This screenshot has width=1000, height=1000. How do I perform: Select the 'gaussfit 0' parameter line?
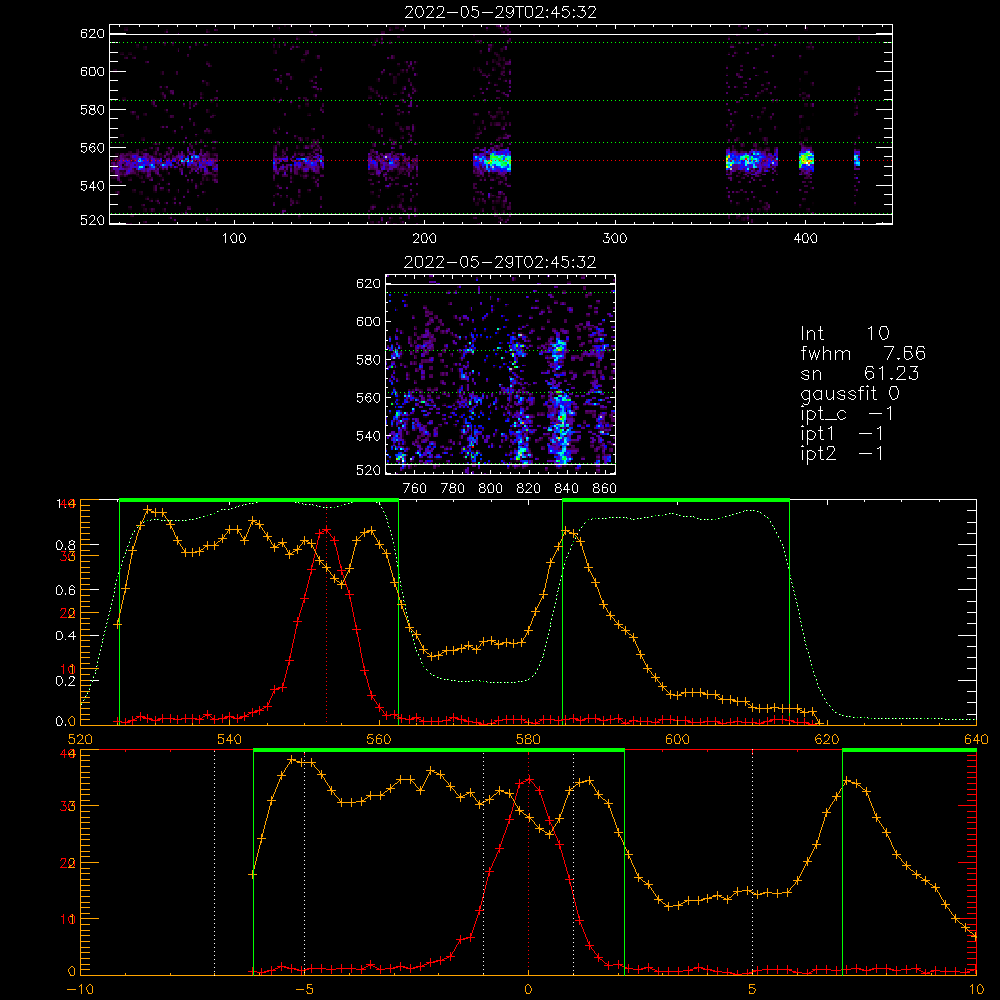click(x=850, y=393)
